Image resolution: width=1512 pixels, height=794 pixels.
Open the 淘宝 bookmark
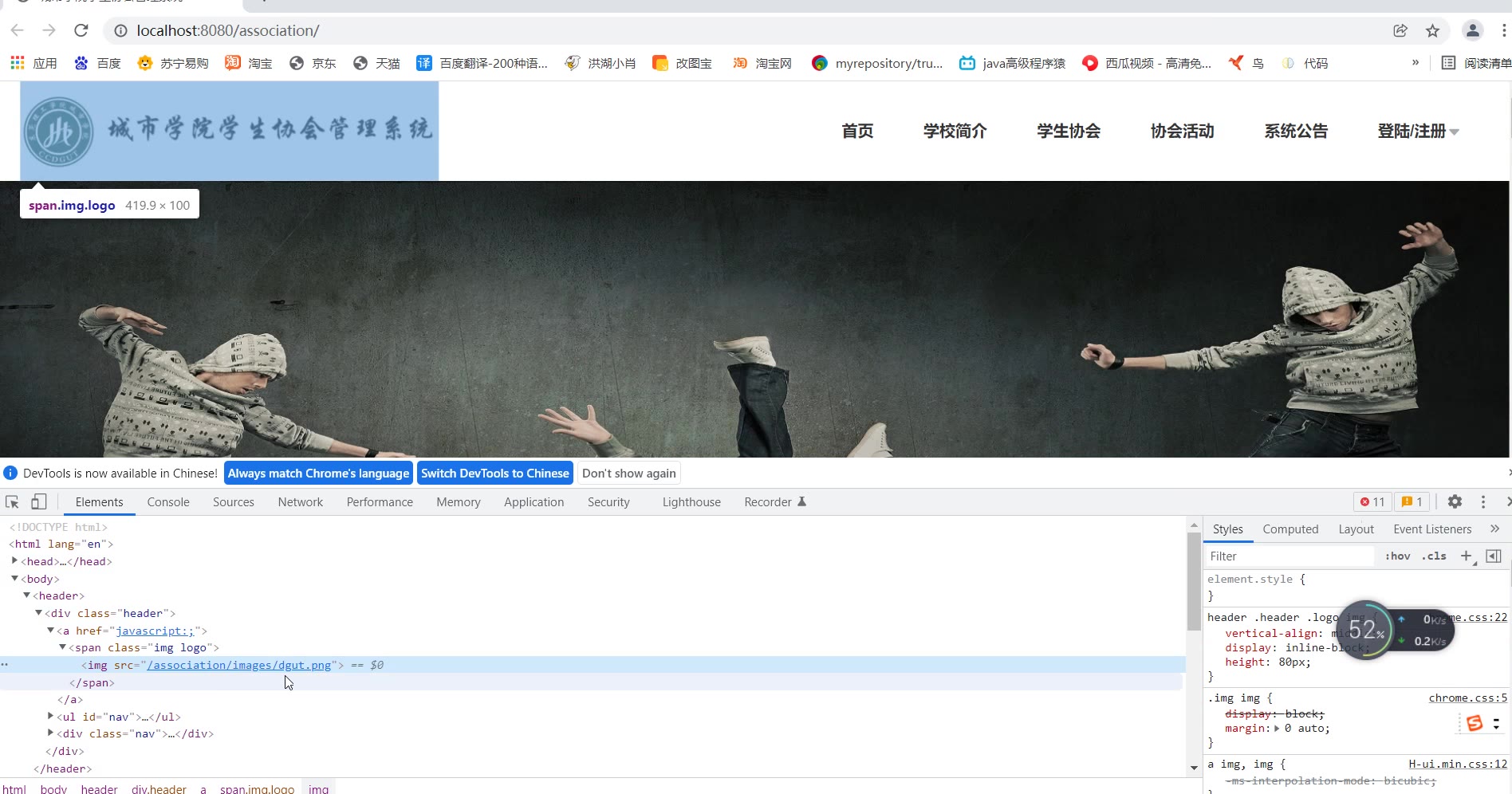point(248,63)
